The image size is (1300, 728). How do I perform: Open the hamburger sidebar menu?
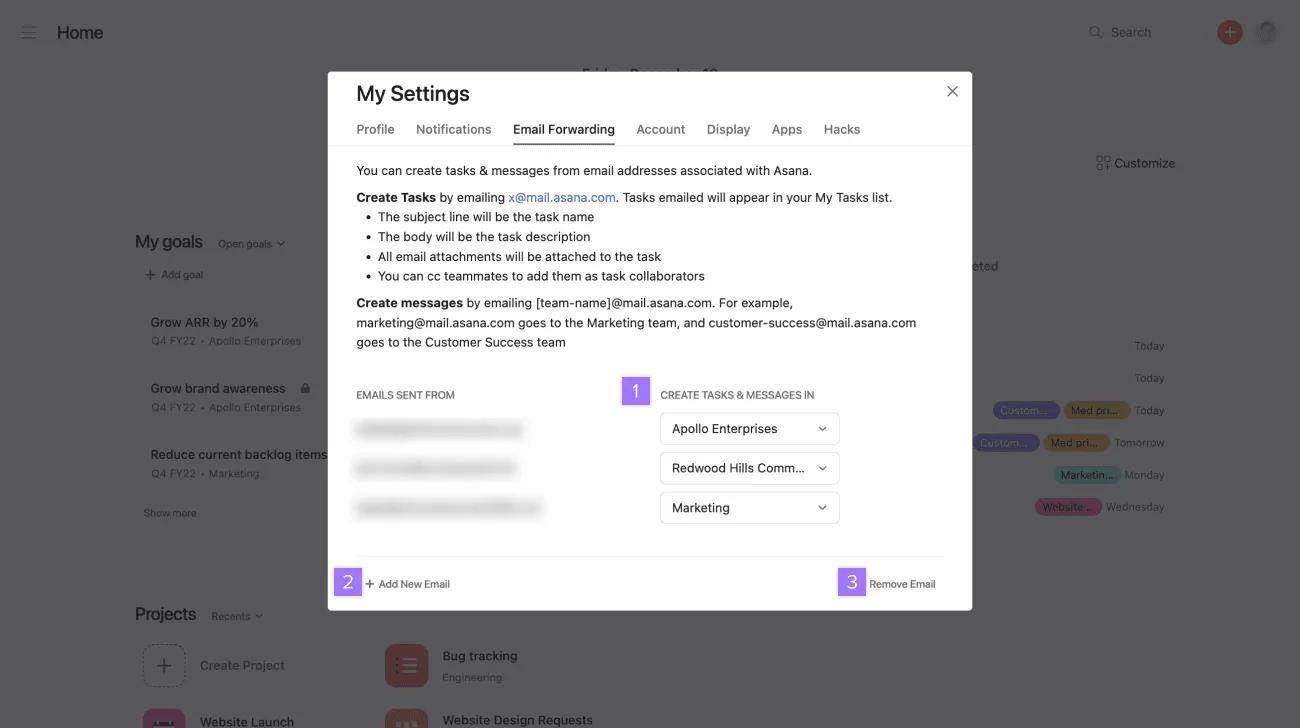29,33
